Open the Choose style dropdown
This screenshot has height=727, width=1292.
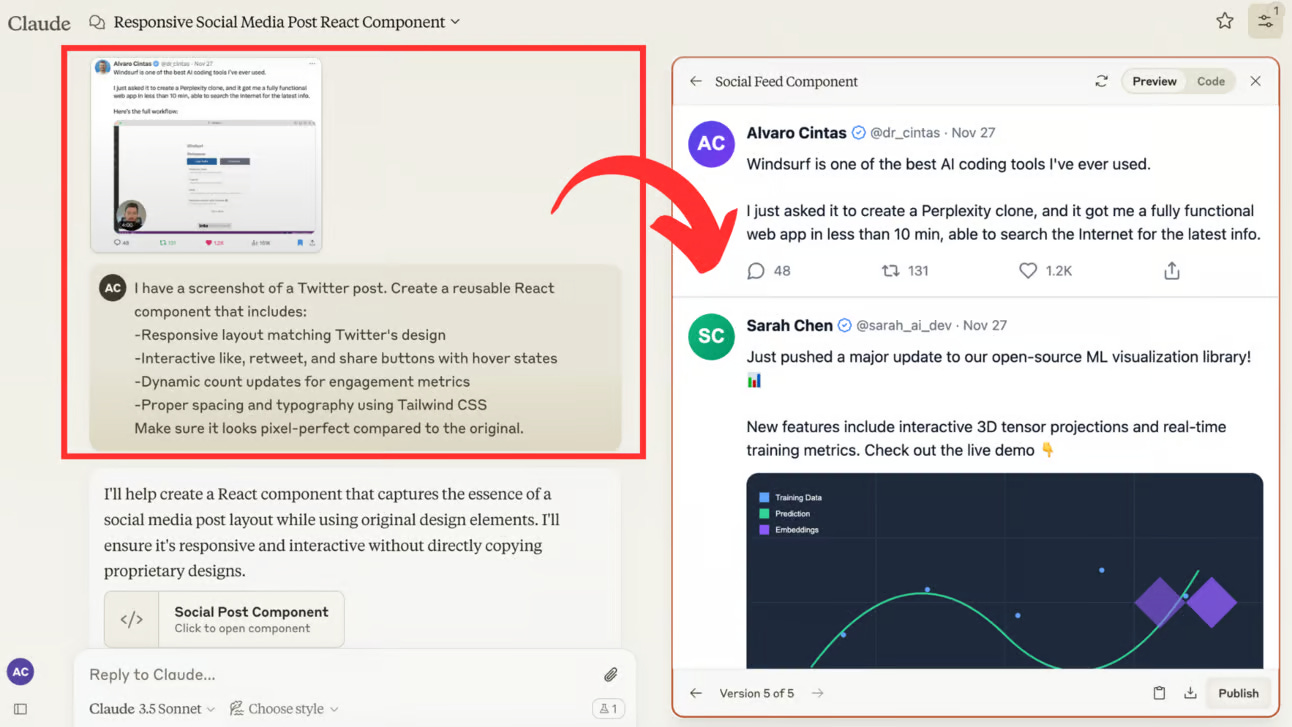tap(285, 708)
